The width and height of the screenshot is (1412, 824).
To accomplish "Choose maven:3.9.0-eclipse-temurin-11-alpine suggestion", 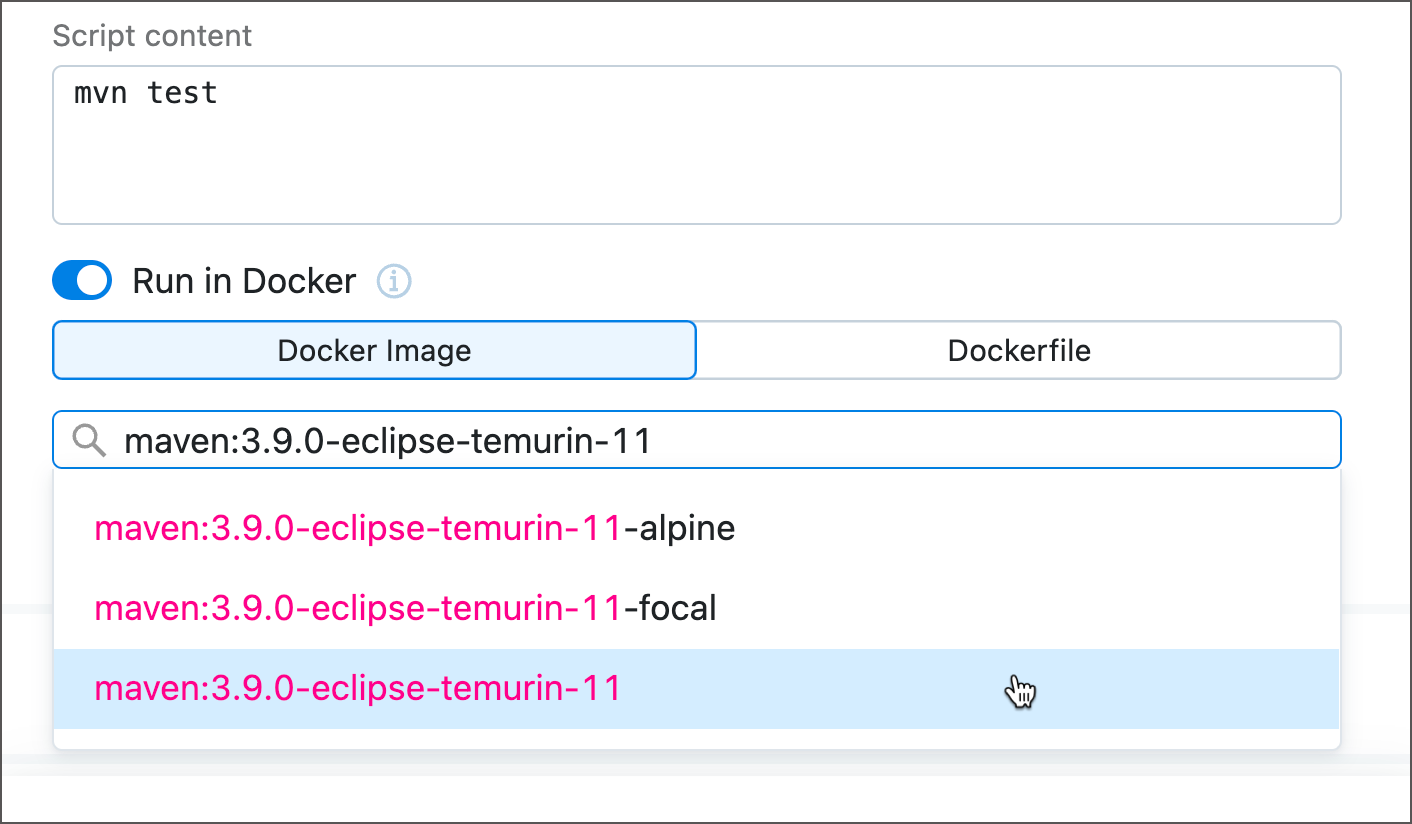I will click(x=696, y=528).
